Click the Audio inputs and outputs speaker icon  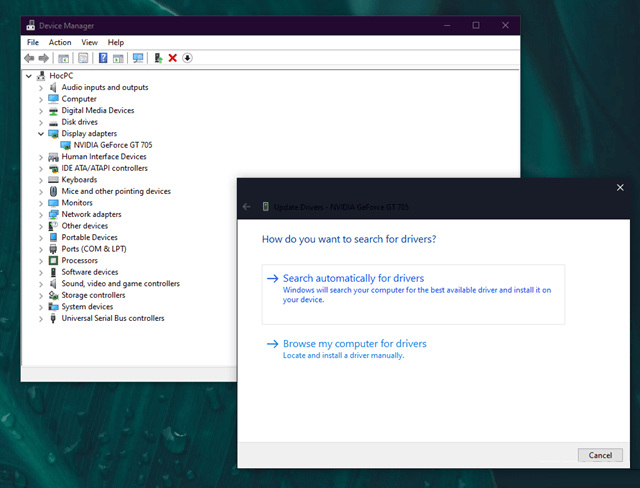tap(53, 87)
